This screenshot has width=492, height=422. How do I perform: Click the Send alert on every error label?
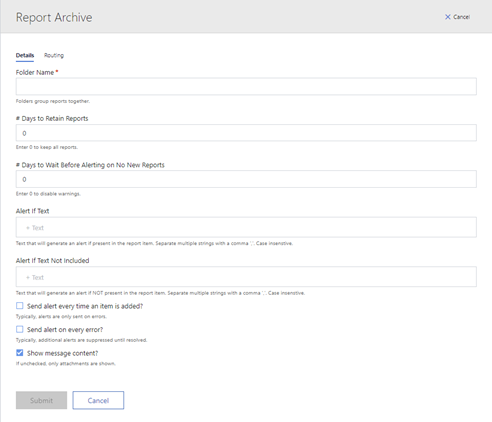(x=65, y=330)
